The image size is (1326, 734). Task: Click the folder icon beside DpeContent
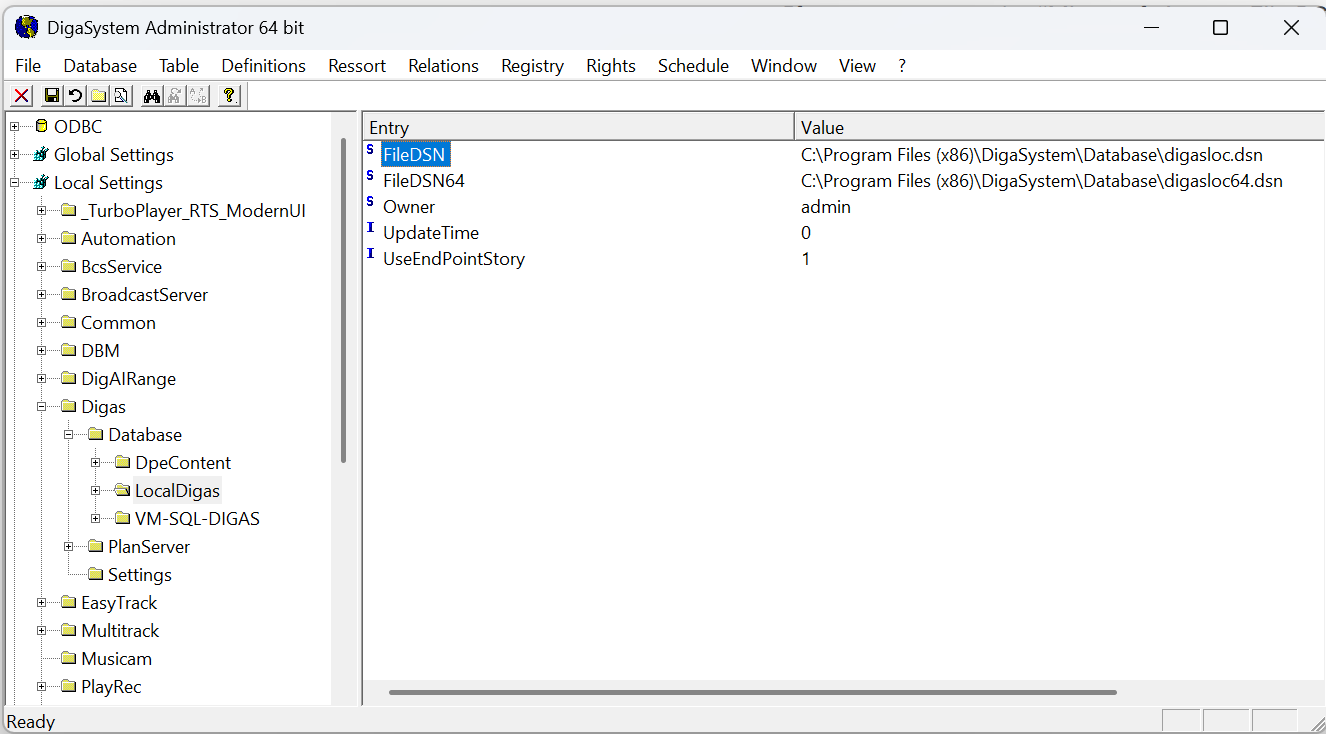coord(122,463)
